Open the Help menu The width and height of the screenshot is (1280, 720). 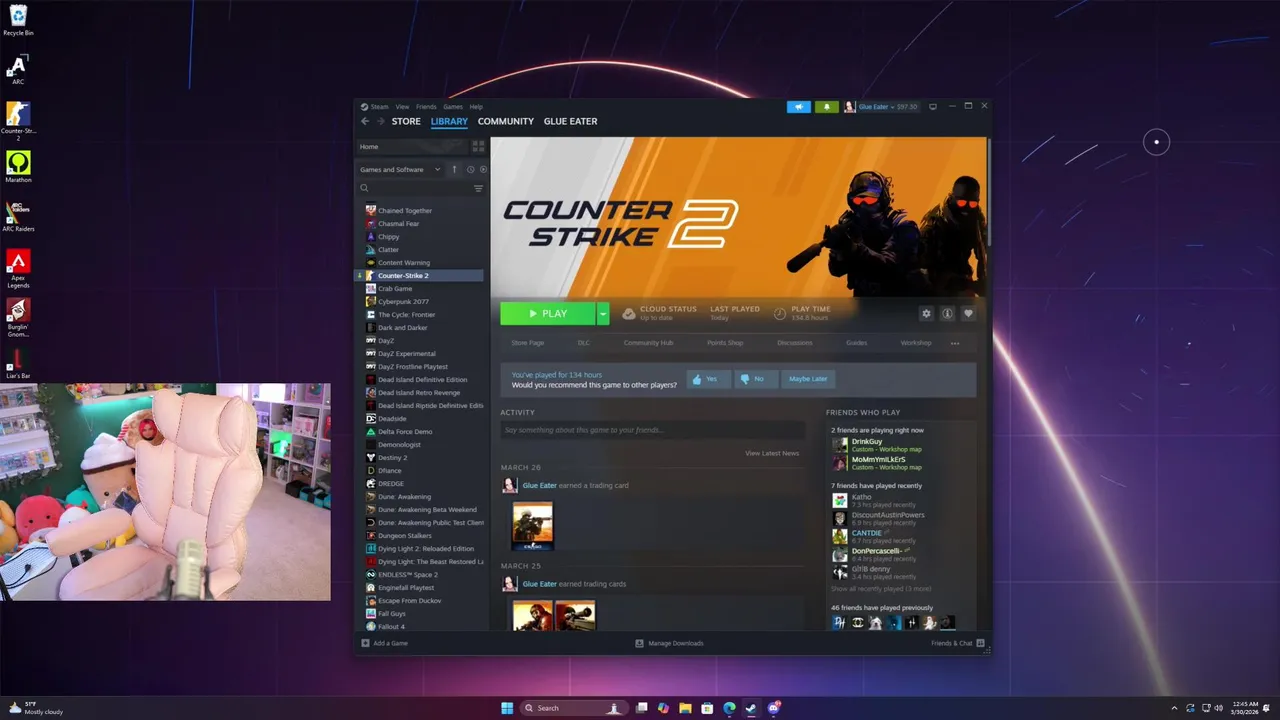pyautogui.click(x=476, y=107)
